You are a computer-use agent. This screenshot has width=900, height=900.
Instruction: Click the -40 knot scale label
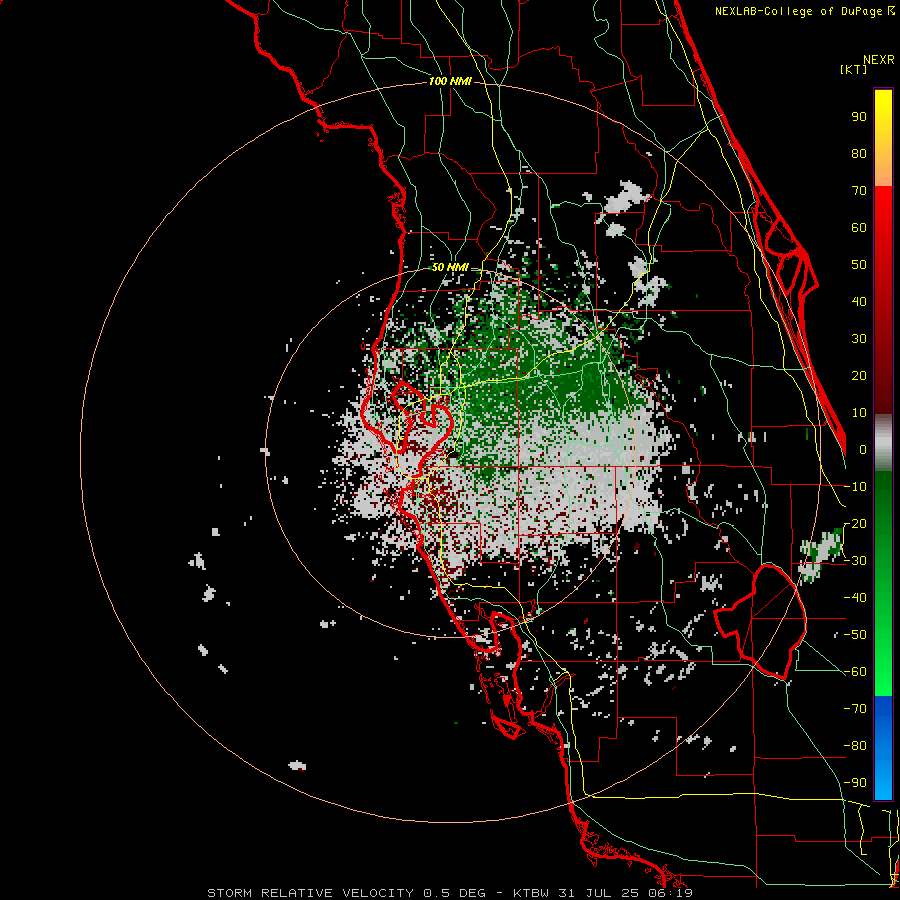pyautogui.click(x=855, y=598)
